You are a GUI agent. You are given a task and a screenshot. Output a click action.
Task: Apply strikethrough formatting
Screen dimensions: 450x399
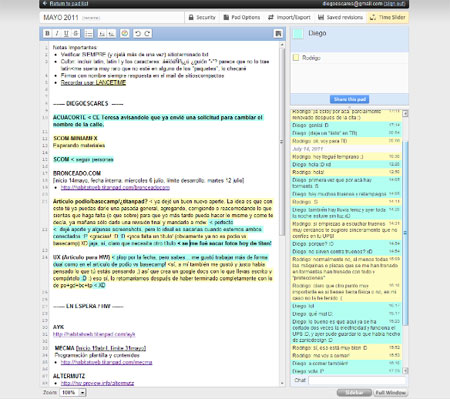76,33
